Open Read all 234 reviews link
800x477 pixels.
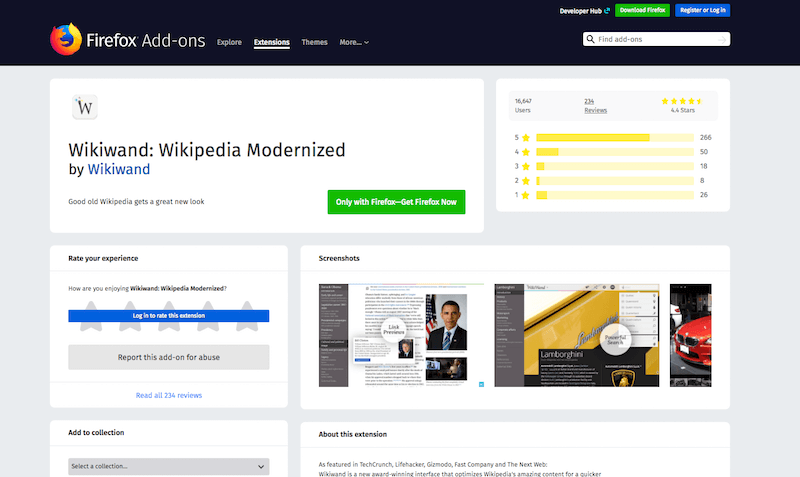(169, 395)
